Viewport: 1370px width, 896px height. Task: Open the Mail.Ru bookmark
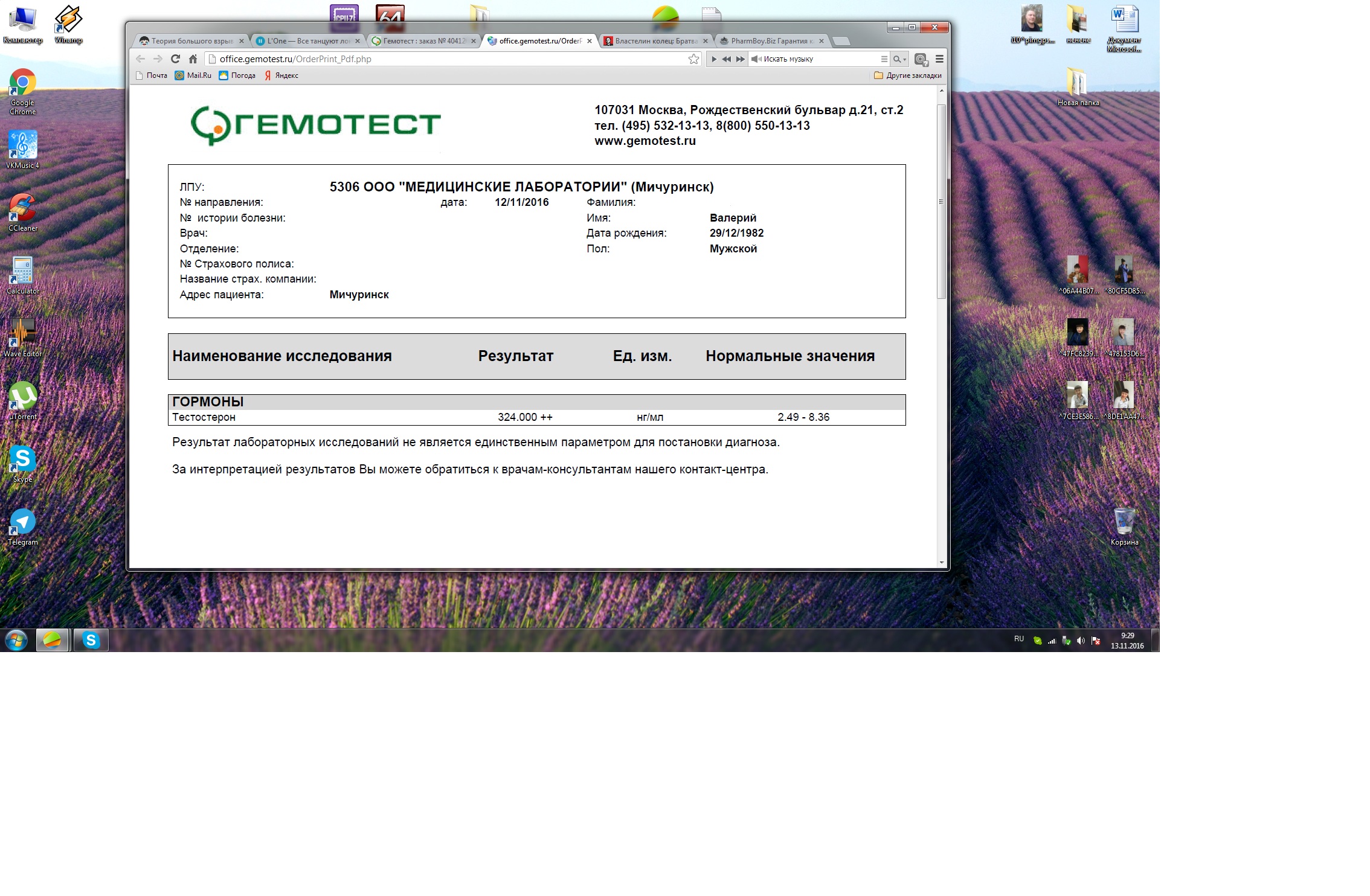point(193,75)
